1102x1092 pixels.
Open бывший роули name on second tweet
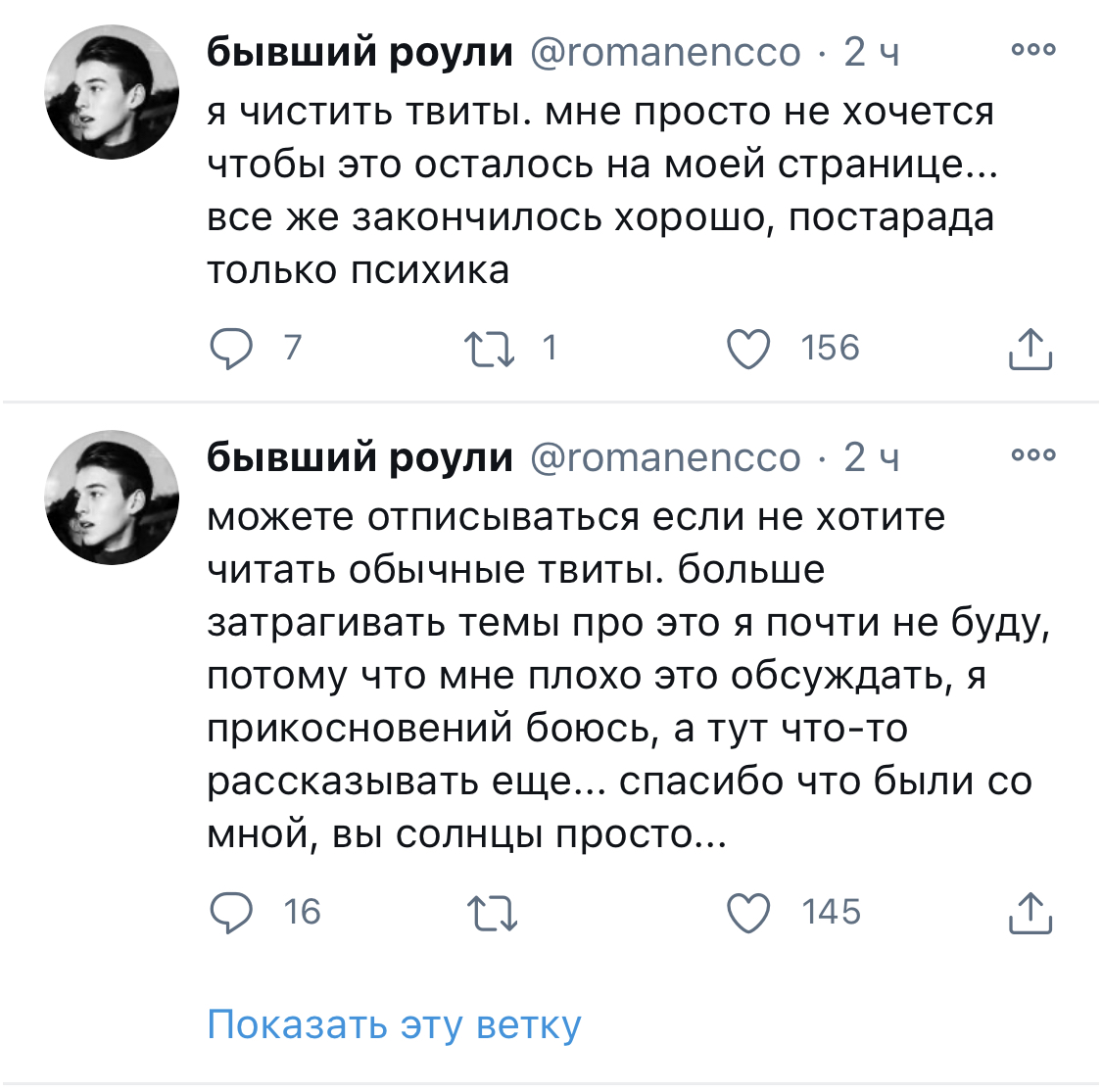(x=359, y=457)
